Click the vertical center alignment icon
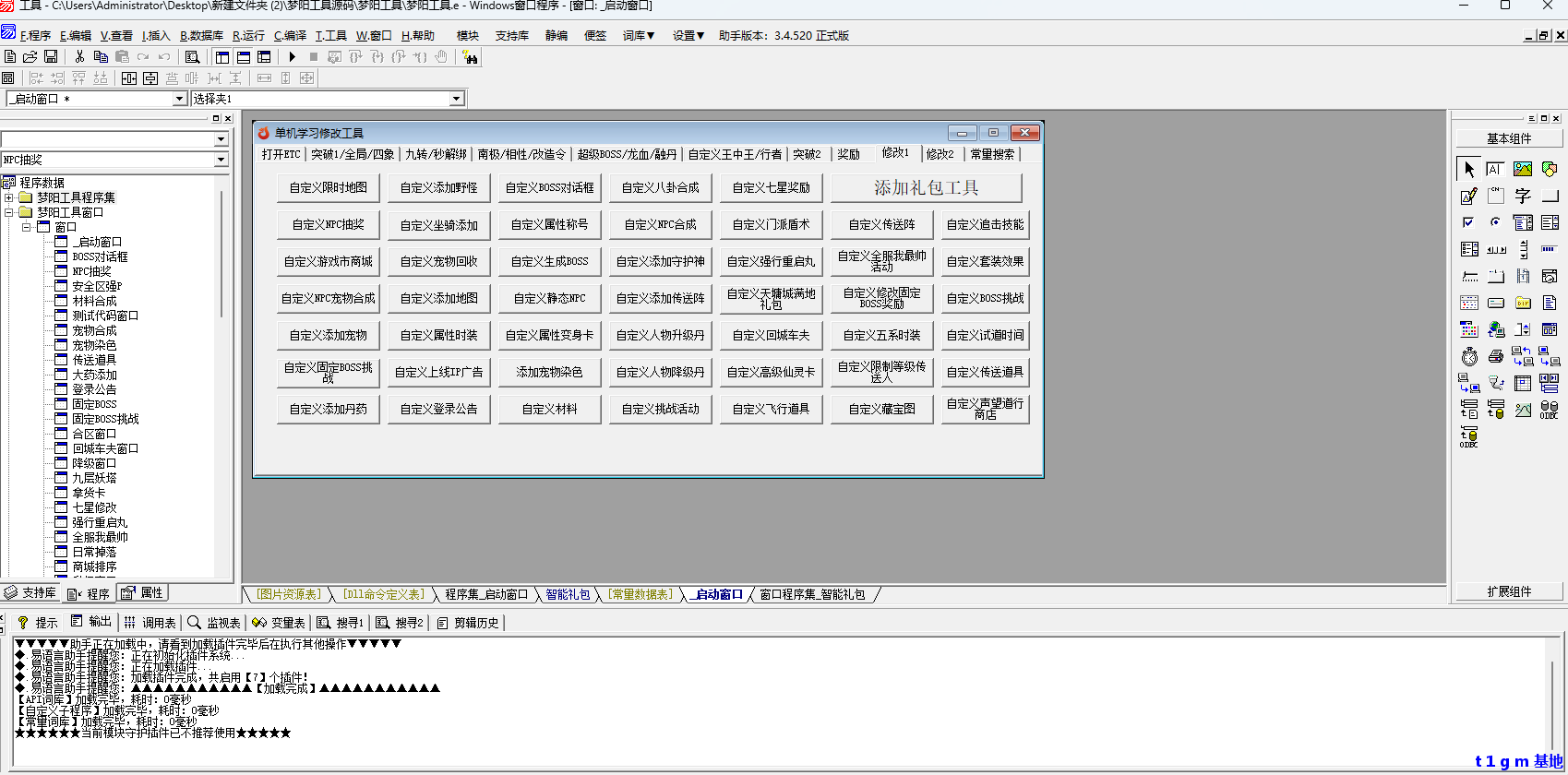 150,77
